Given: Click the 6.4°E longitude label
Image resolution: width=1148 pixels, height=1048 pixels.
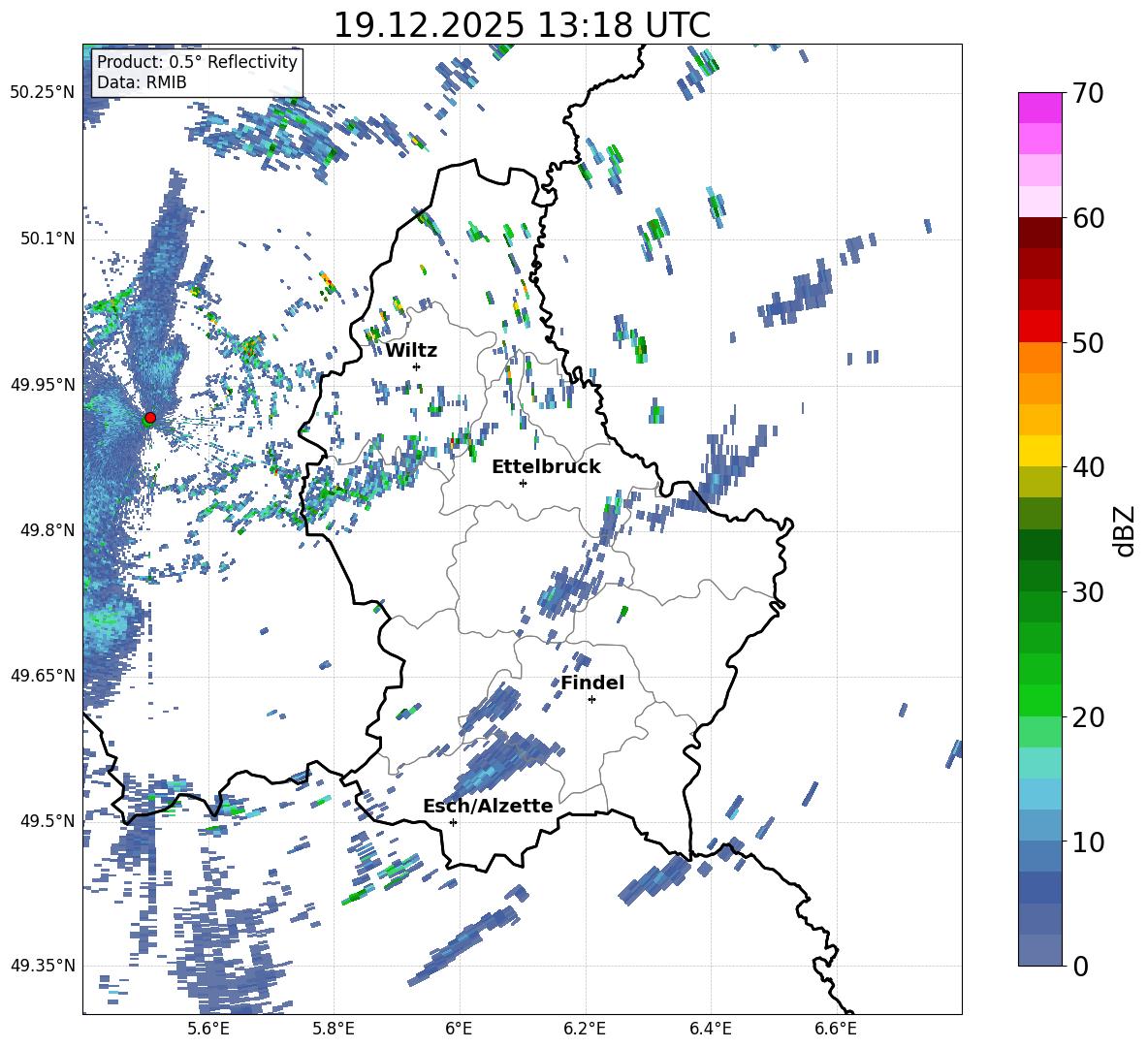Looking at the screenshot, I should tap(710, 1029).
